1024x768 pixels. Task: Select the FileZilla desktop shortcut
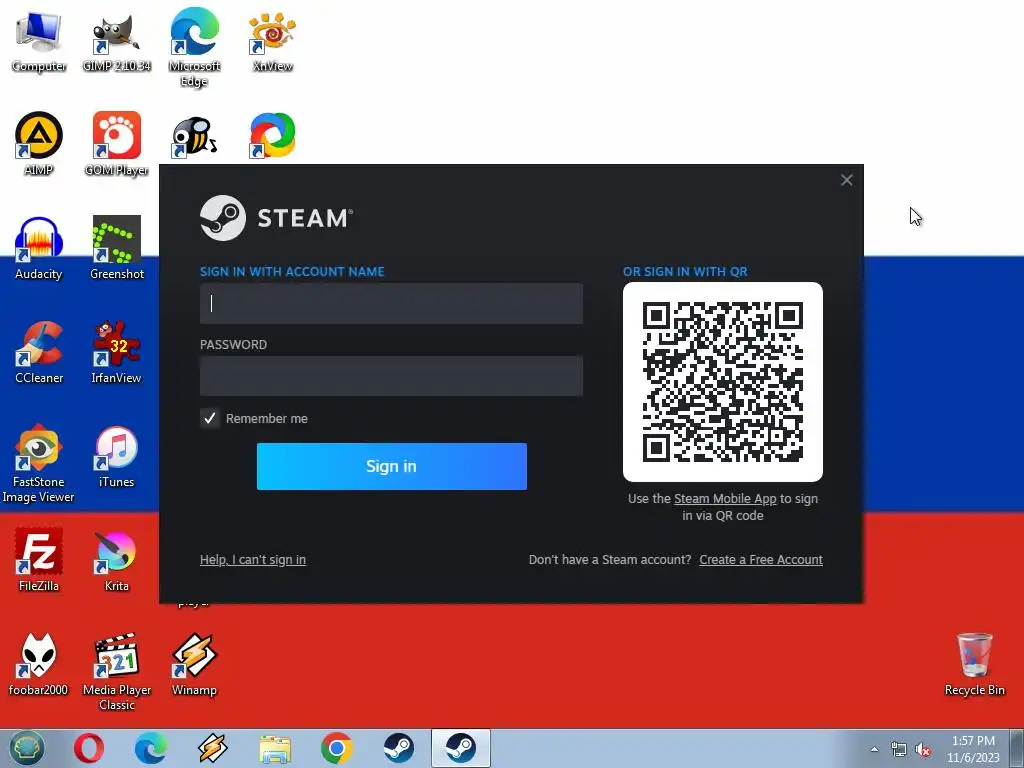pyautogui.click(x=39, y=560)
